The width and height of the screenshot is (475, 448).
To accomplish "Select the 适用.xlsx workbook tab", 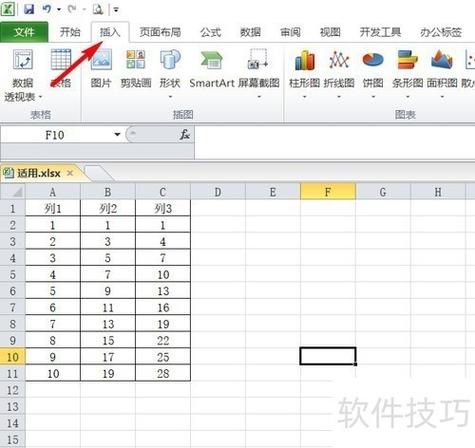I will [39, 173].
